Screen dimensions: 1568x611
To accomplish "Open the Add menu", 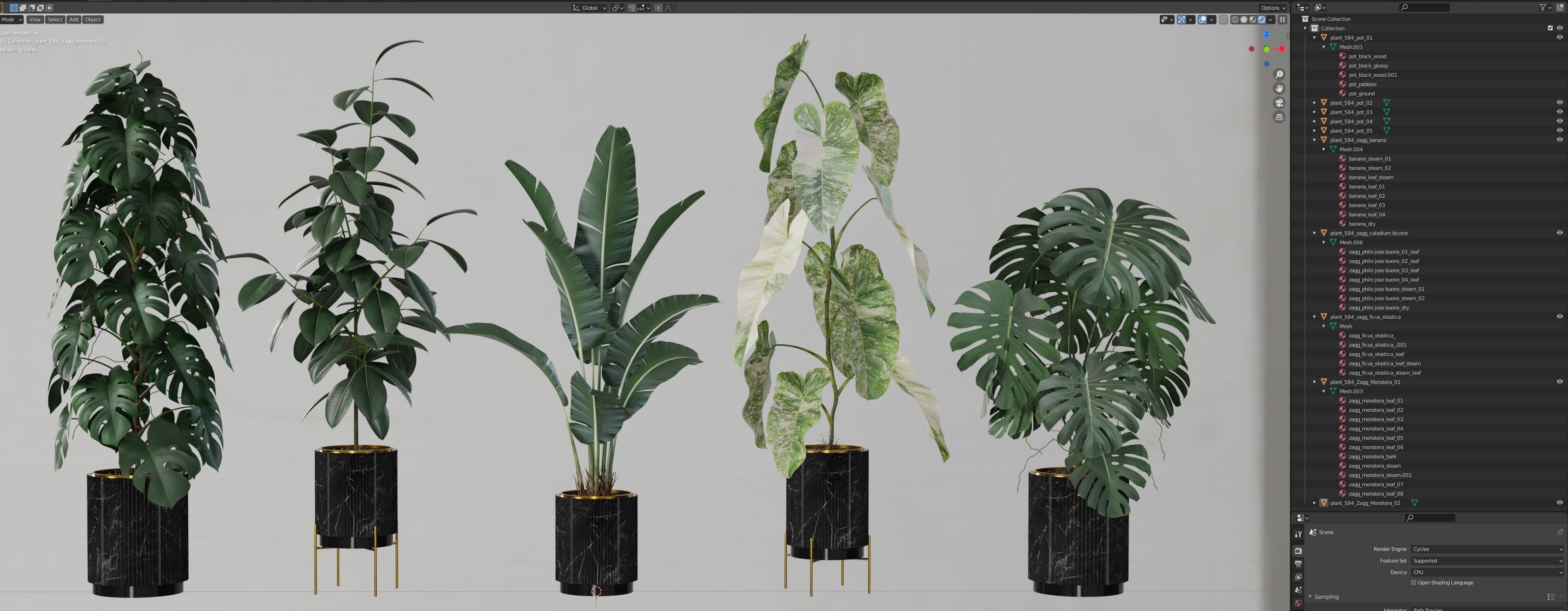I will pos(73,20).
